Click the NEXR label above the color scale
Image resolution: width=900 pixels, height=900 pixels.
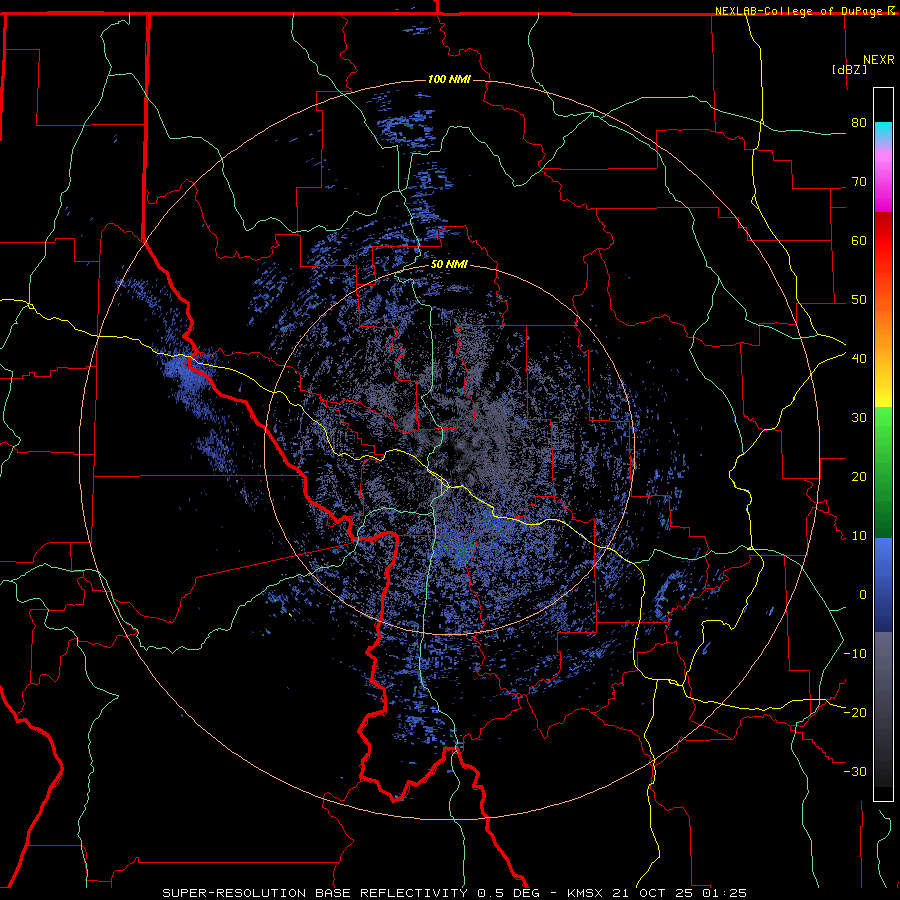tap(879, 60)
